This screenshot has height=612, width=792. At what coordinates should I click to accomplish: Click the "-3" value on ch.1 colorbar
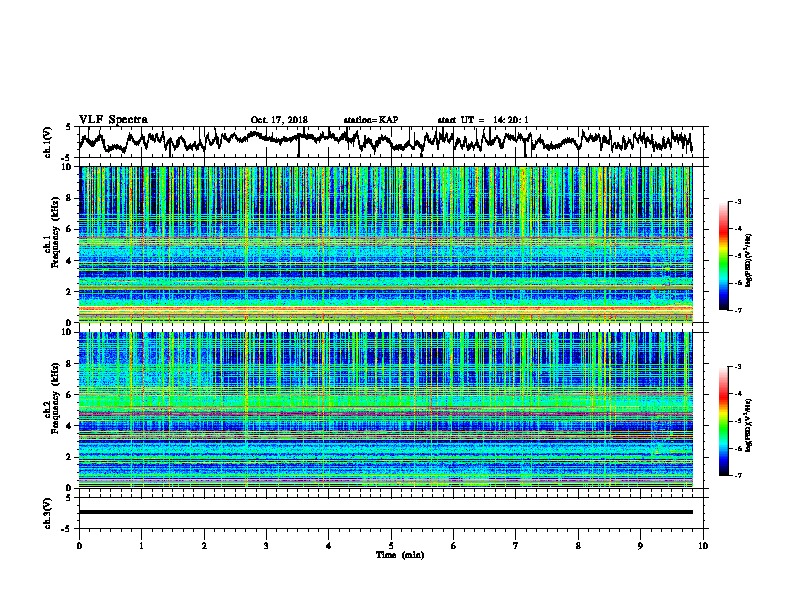[738, 201]
